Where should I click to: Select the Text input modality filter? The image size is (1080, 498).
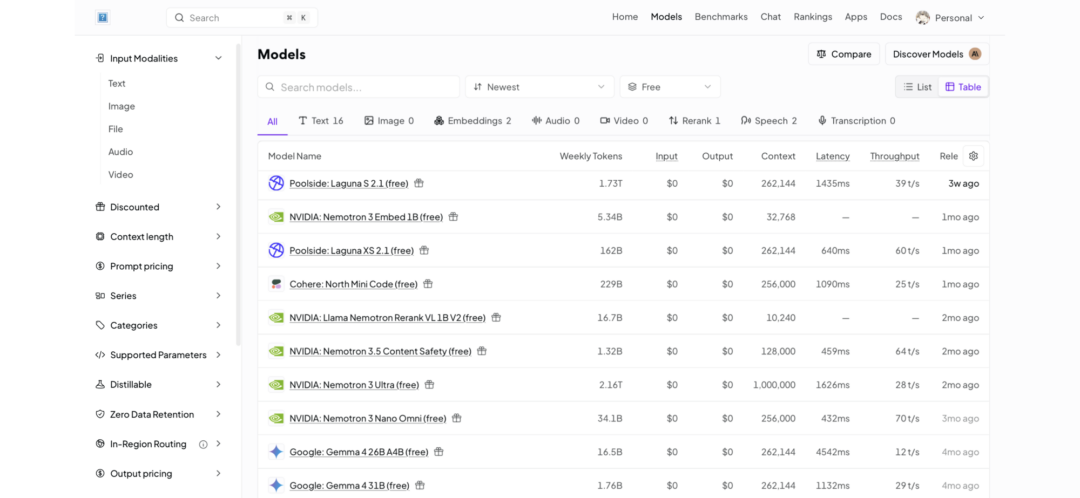117,83
